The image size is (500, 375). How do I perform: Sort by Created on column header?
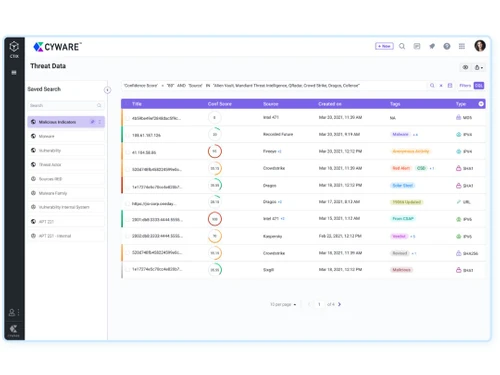point(330,104)
